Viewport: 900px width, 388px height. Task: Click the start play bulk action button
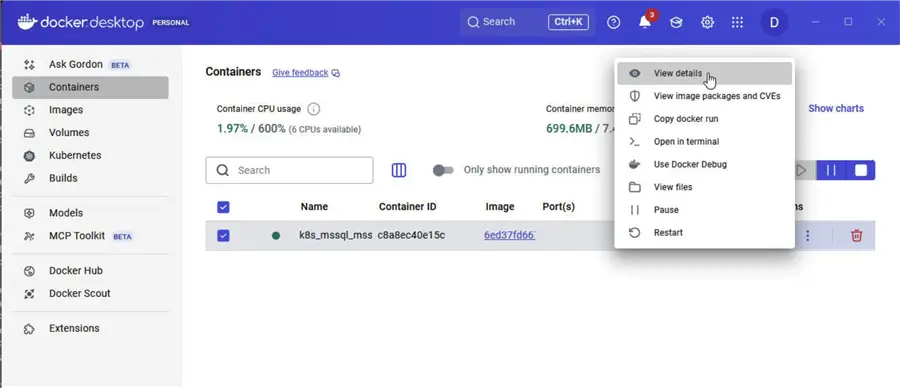click(801, 170)
